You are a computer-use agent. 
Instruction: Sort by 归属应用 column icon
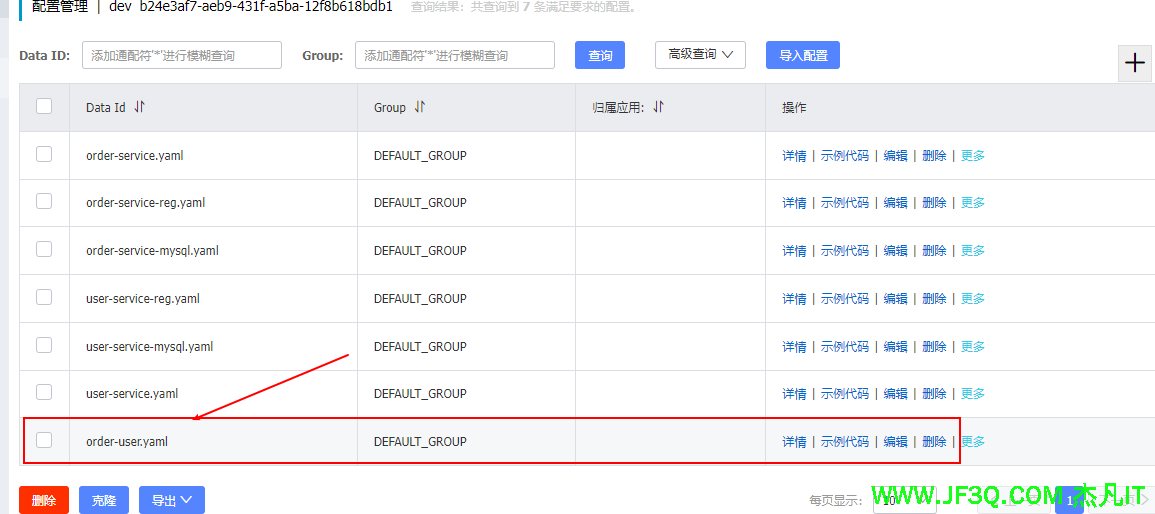[658, 107]
